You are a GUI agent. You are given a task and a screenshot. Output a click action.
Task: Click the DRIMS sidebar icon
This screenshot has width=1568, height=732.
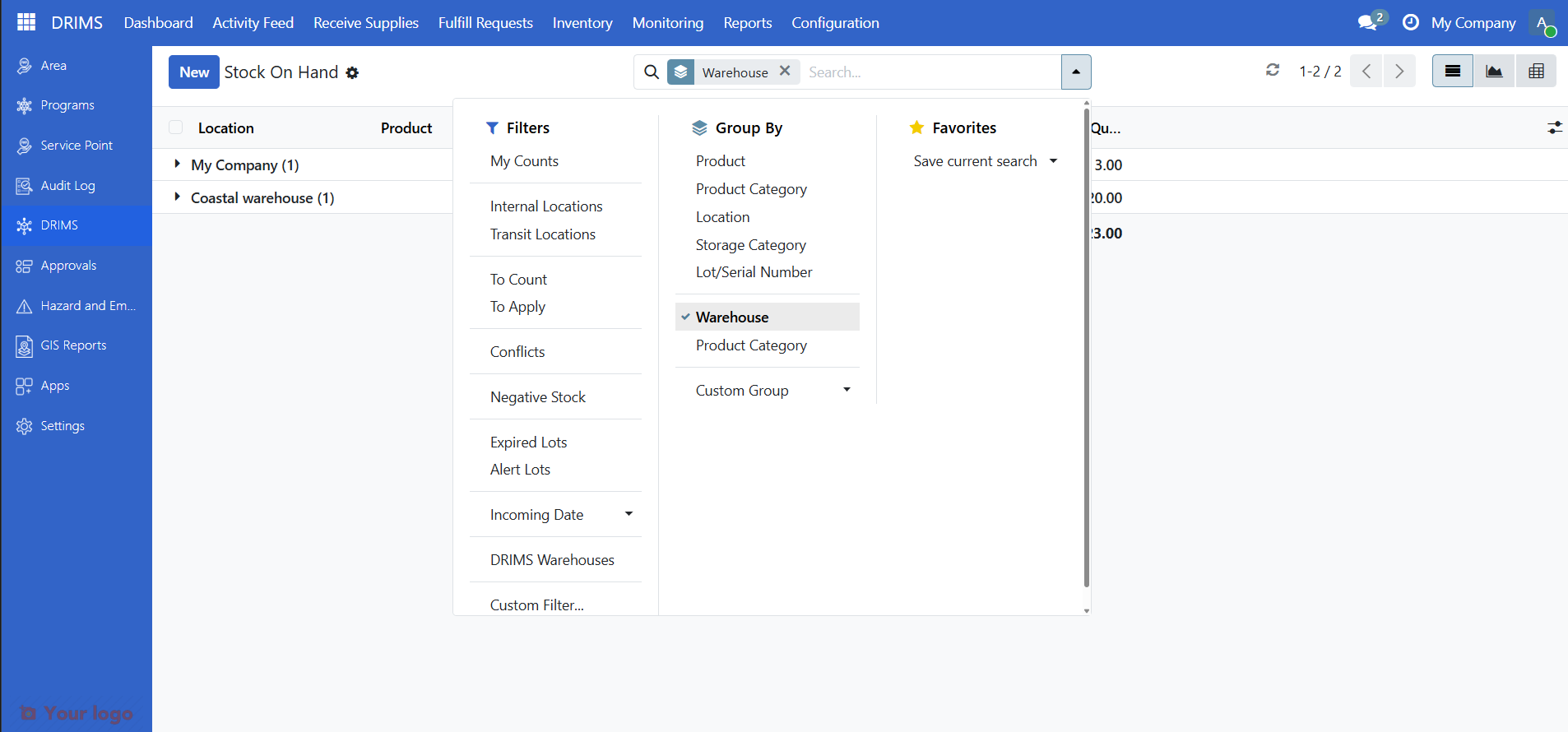point(25,225)
